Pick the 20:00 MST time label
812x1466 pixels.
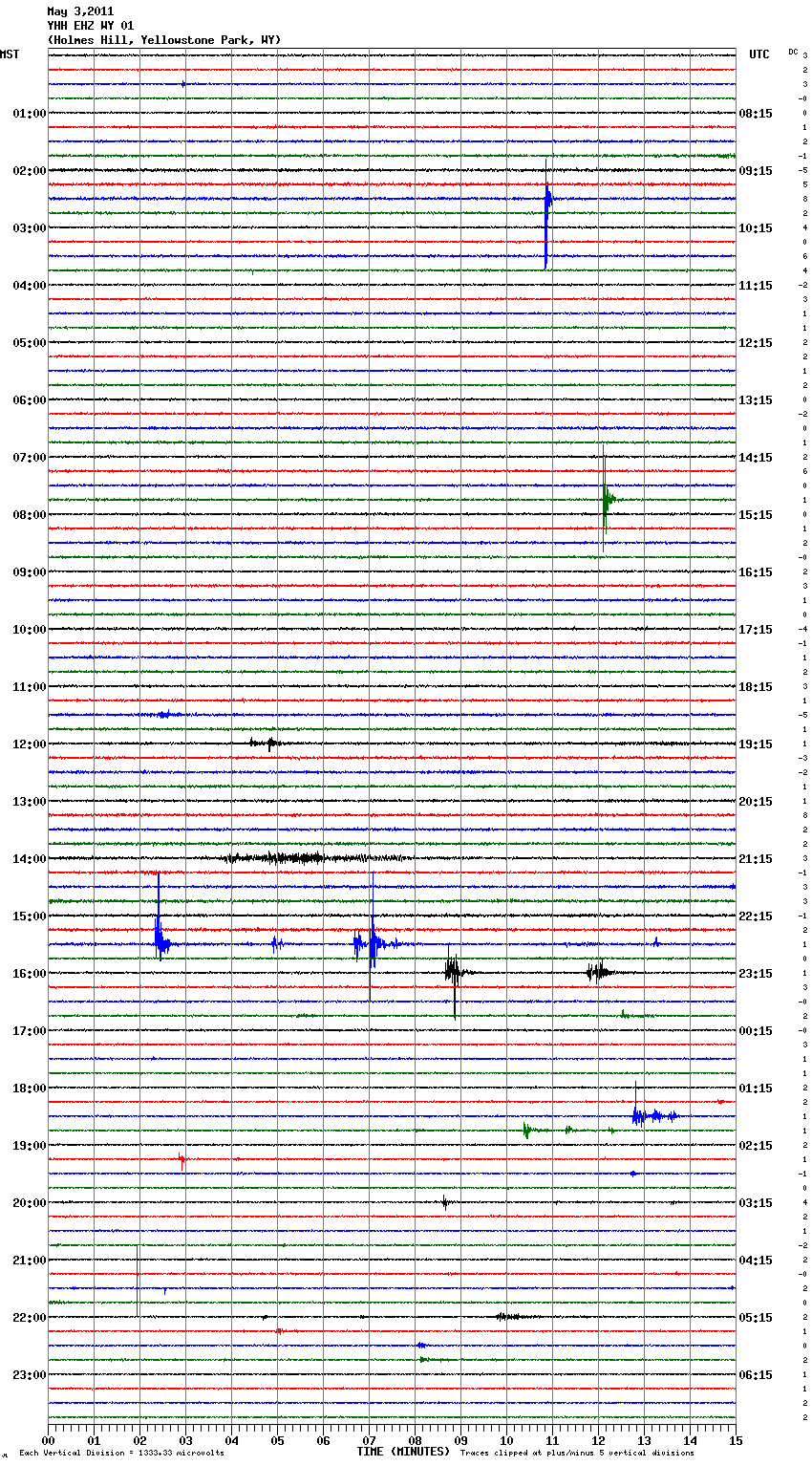(x=30, y=1203)
